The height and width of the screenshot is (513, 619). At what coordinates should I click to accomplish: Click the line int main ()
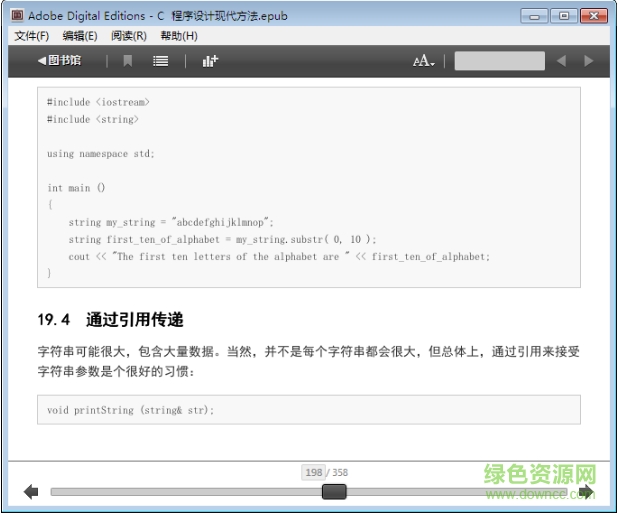click(x=76, y=188)
